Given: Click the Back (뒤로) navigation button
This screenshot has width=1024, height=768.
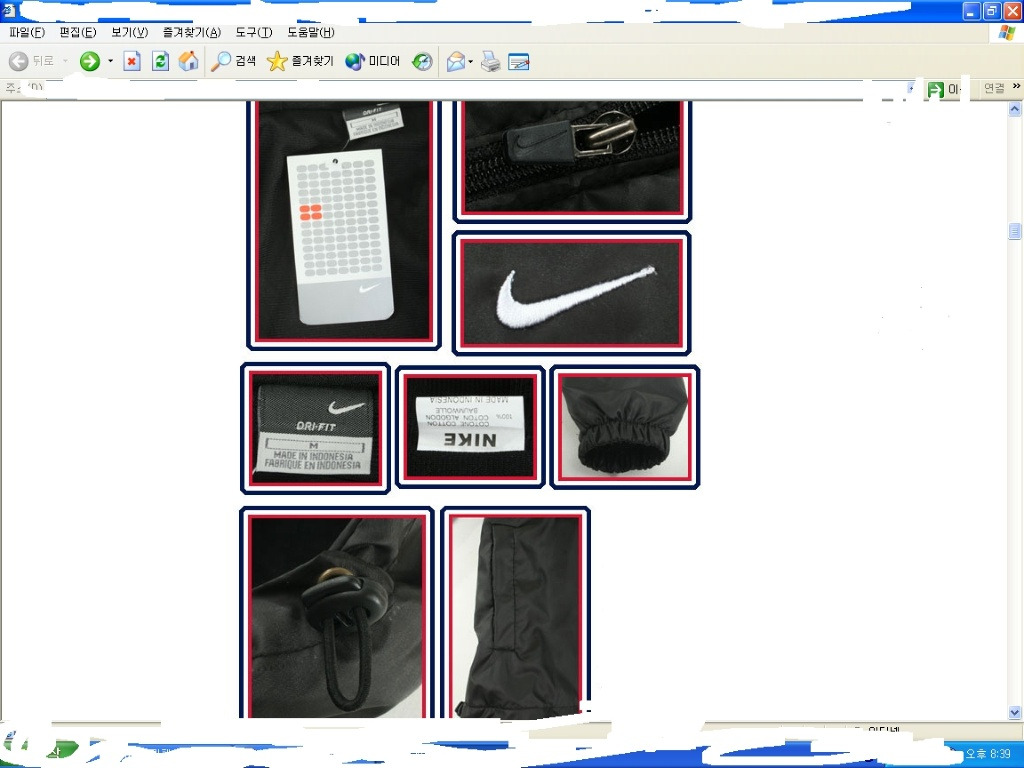Looking at the screenshot, I should (x=31, y=61).
